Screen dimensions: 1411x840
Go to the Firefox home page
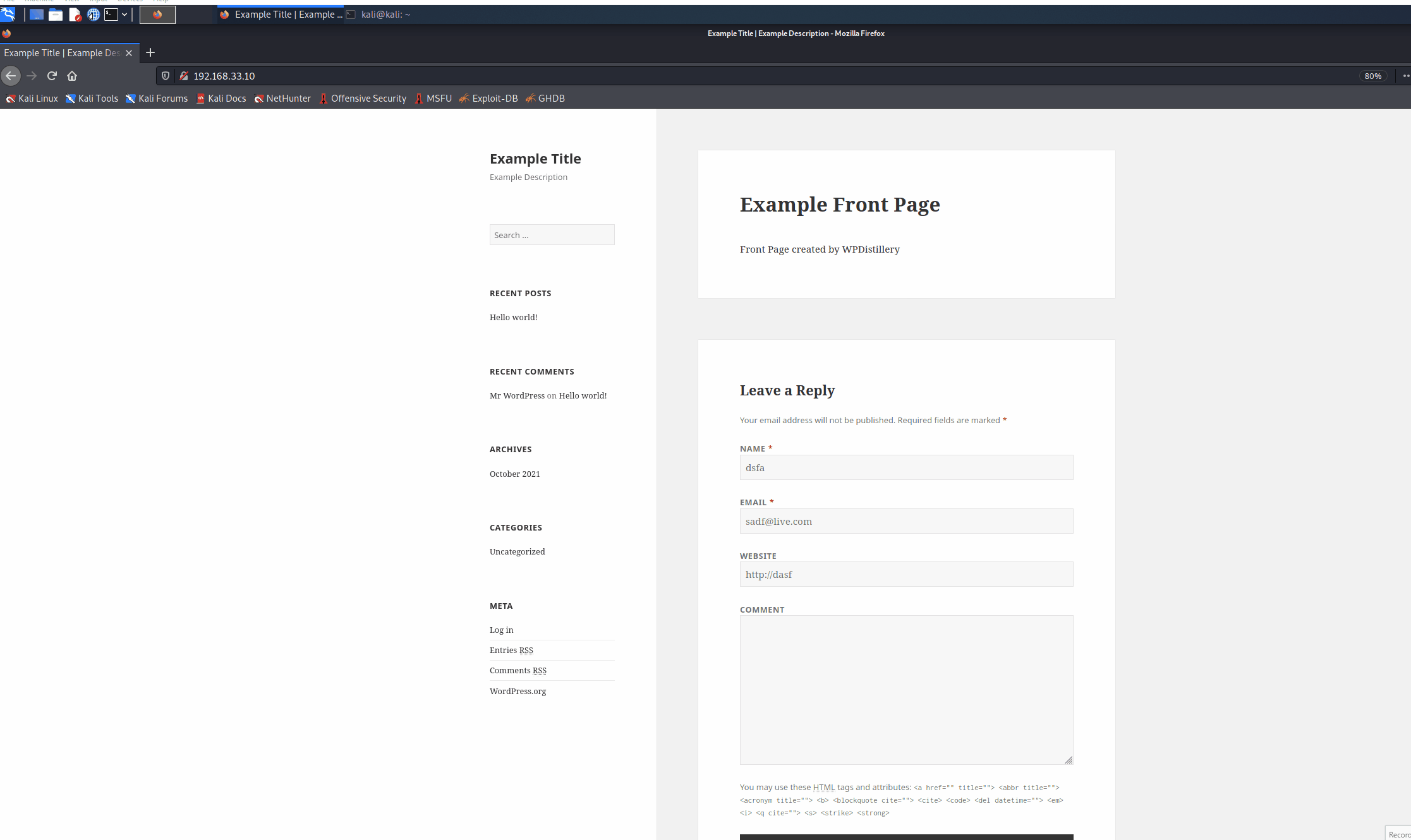coord(72,76)
